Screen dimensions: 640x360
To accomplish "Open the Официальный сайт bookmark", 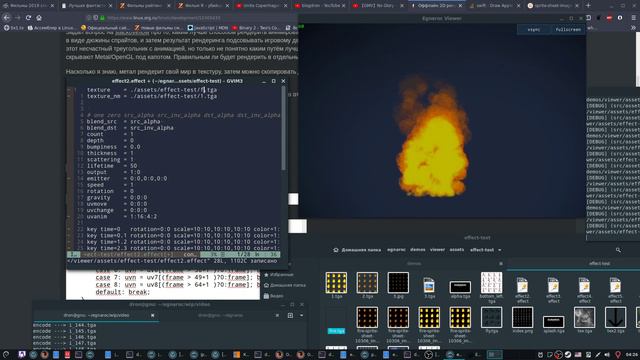I will (x=104, y=28).
